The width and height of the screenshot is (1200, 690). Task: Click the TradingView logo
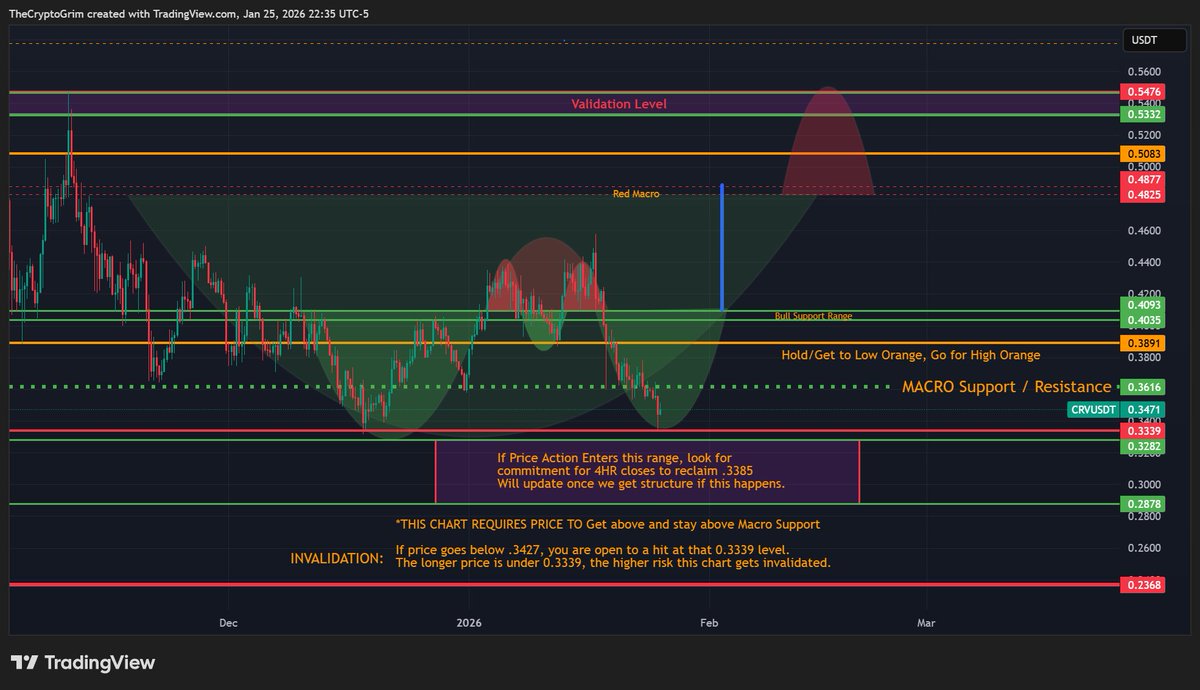tap(83, 662)
